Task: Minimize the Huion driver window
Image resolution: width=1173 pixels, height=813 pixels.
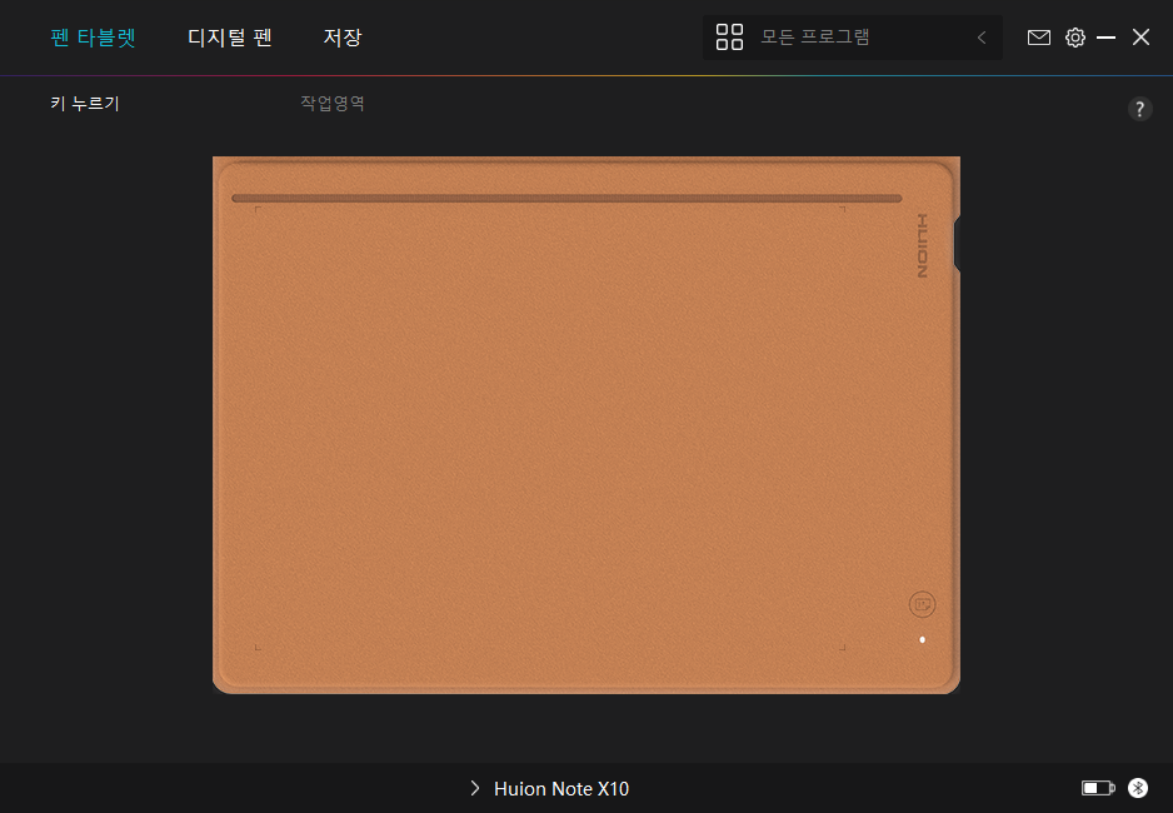Action: (1106, 38)
